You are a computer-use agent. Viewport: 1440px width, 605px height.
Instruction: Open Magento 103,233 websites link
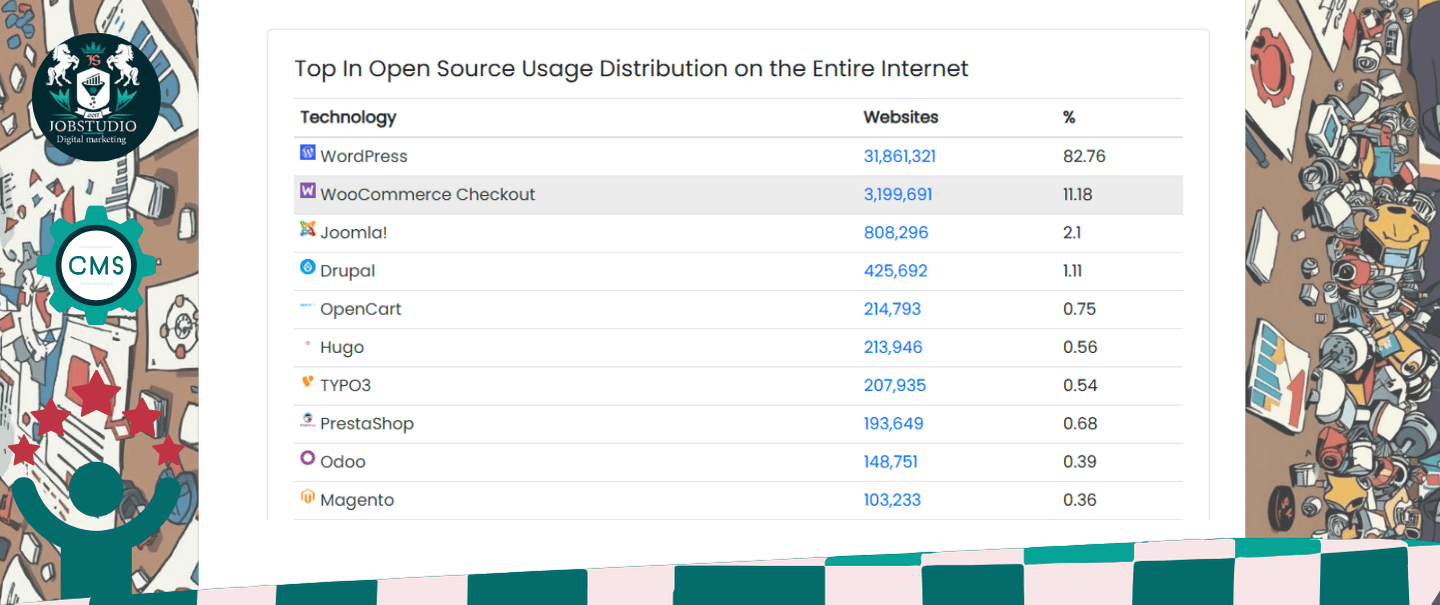click(x=892, y=500)
